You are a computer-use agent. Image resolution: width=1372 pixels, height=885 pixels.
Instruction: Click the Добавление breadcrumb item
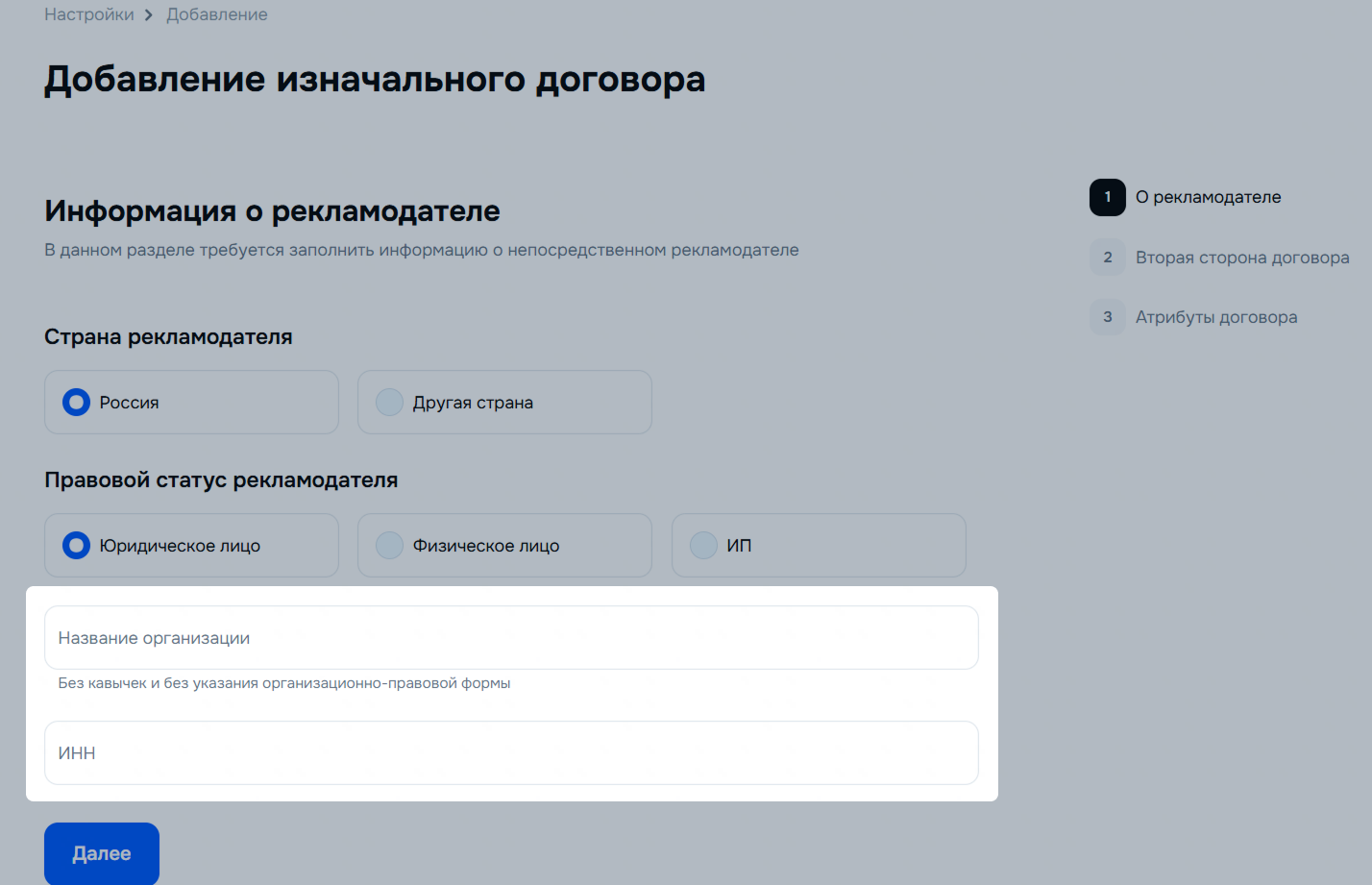coord(217,15)
